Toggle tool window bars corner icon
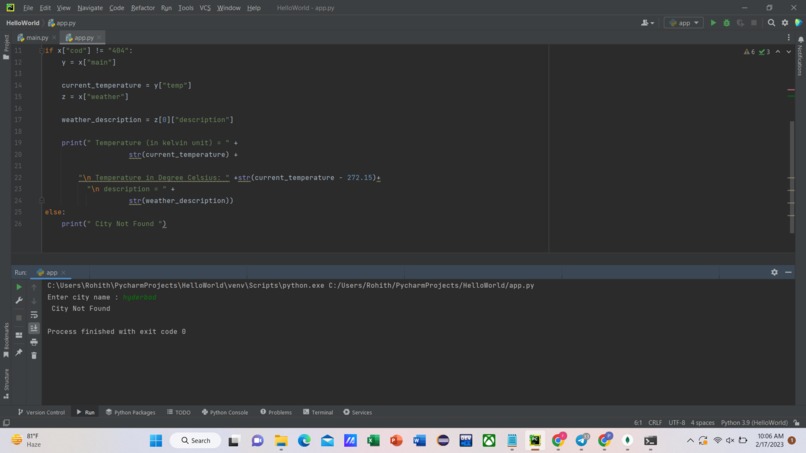This screenshot has width=806, height=453. (x=6, y=423)
